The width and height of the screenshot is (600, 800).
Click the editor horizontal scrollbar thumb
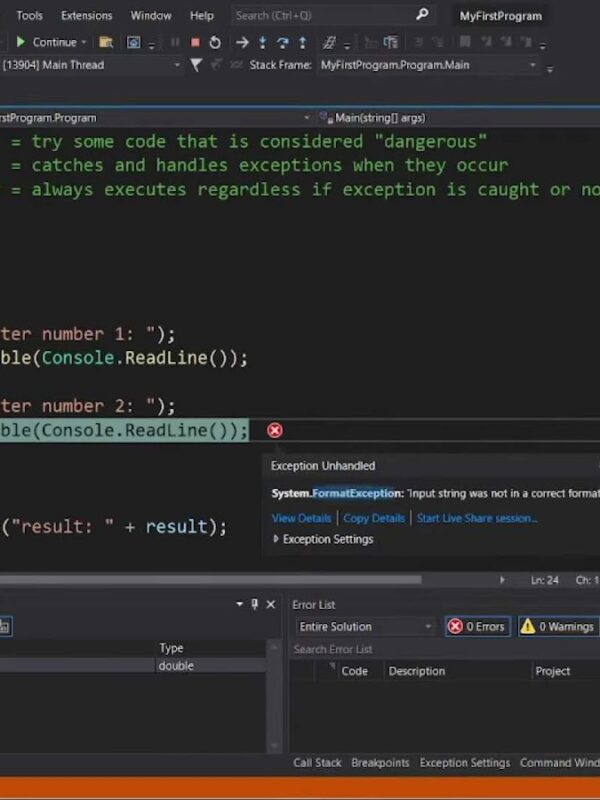click(x=211, y=580)
